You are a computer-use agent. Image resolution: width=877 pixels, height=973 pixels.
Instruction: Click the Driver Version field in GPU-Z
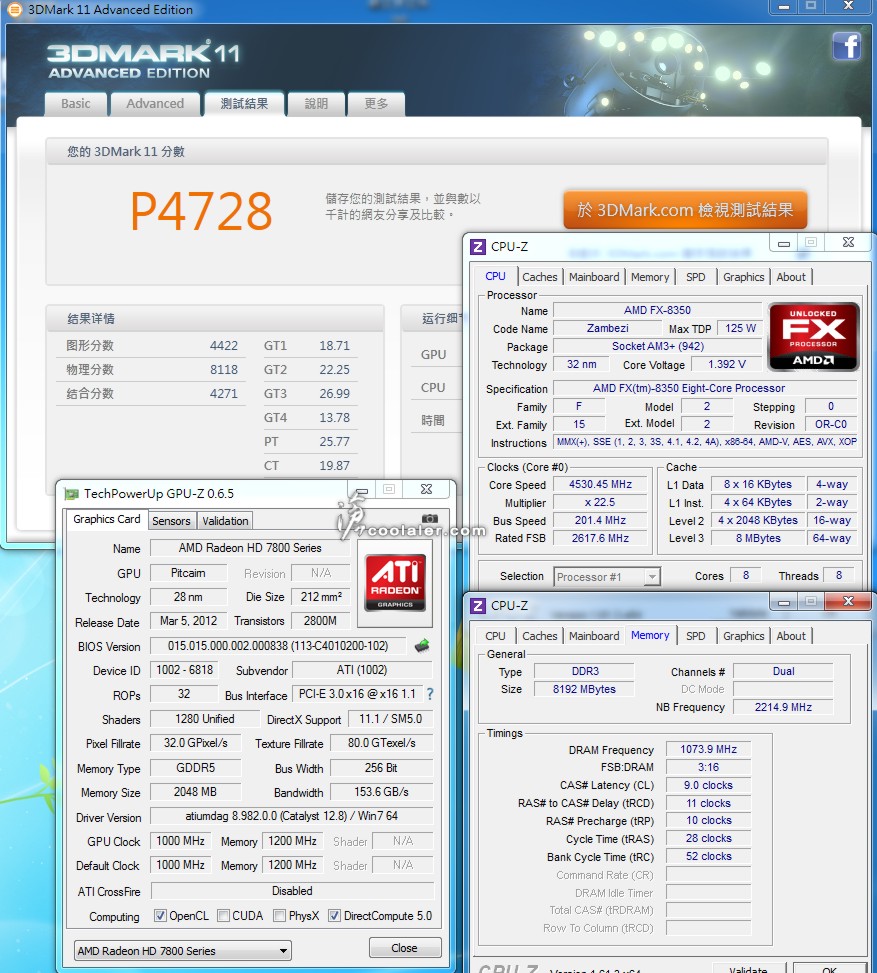coord(292,816)
